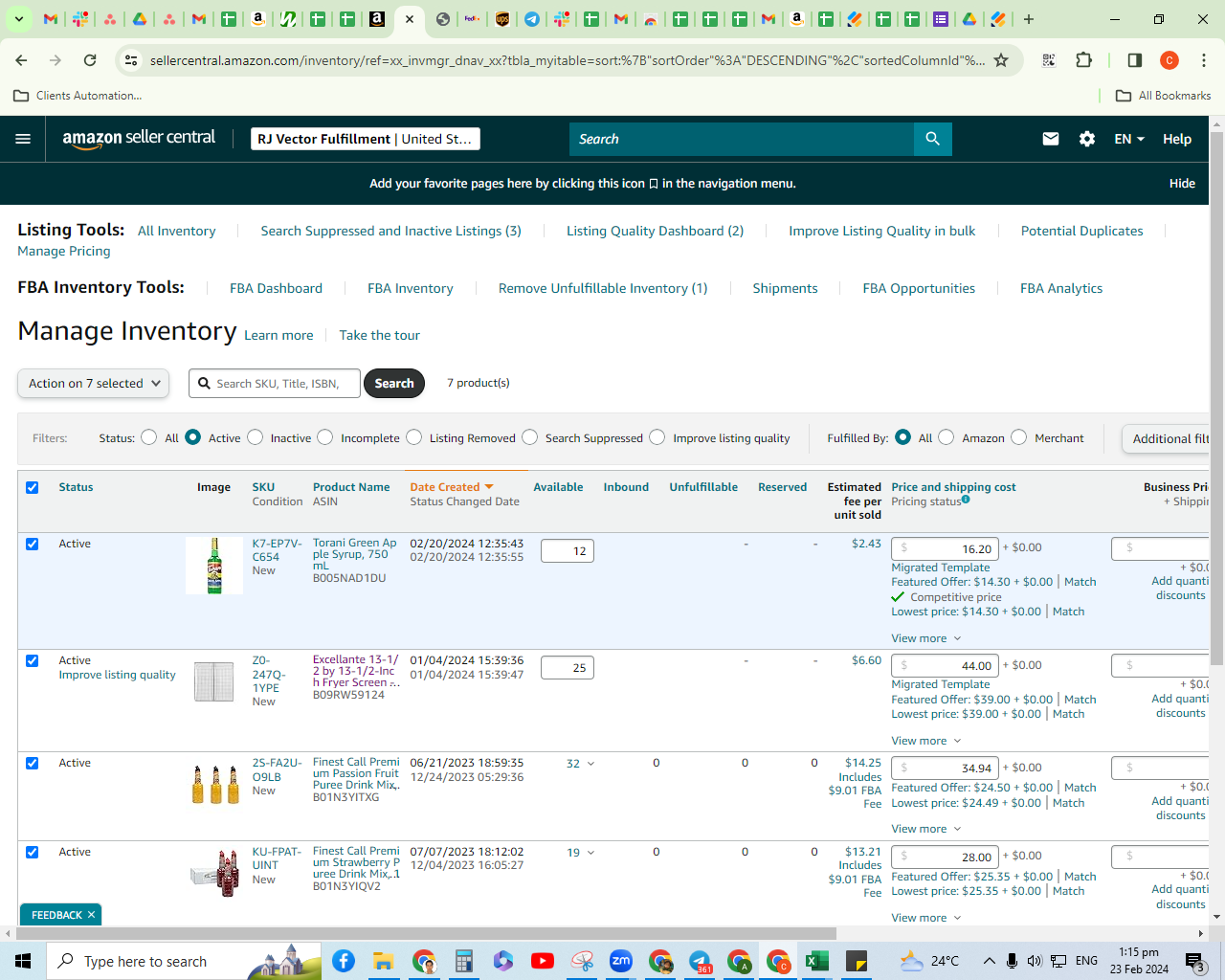
Task: Open Zoom from the taskbar
Action: tap(621, 961)
